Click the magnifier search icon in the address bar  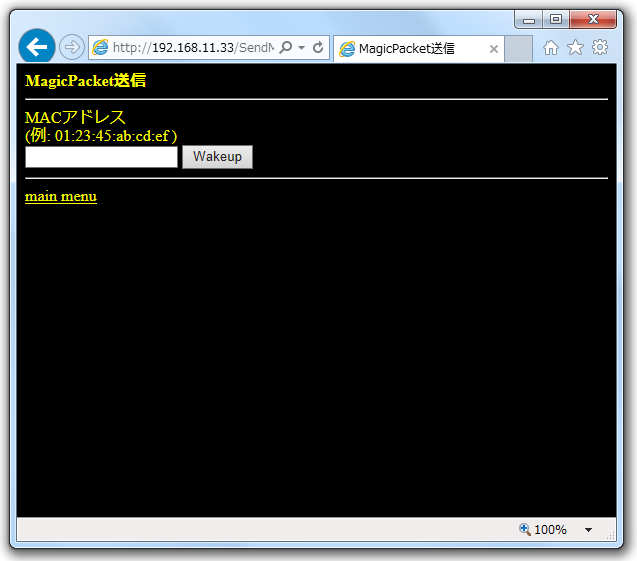click(286, 47)
